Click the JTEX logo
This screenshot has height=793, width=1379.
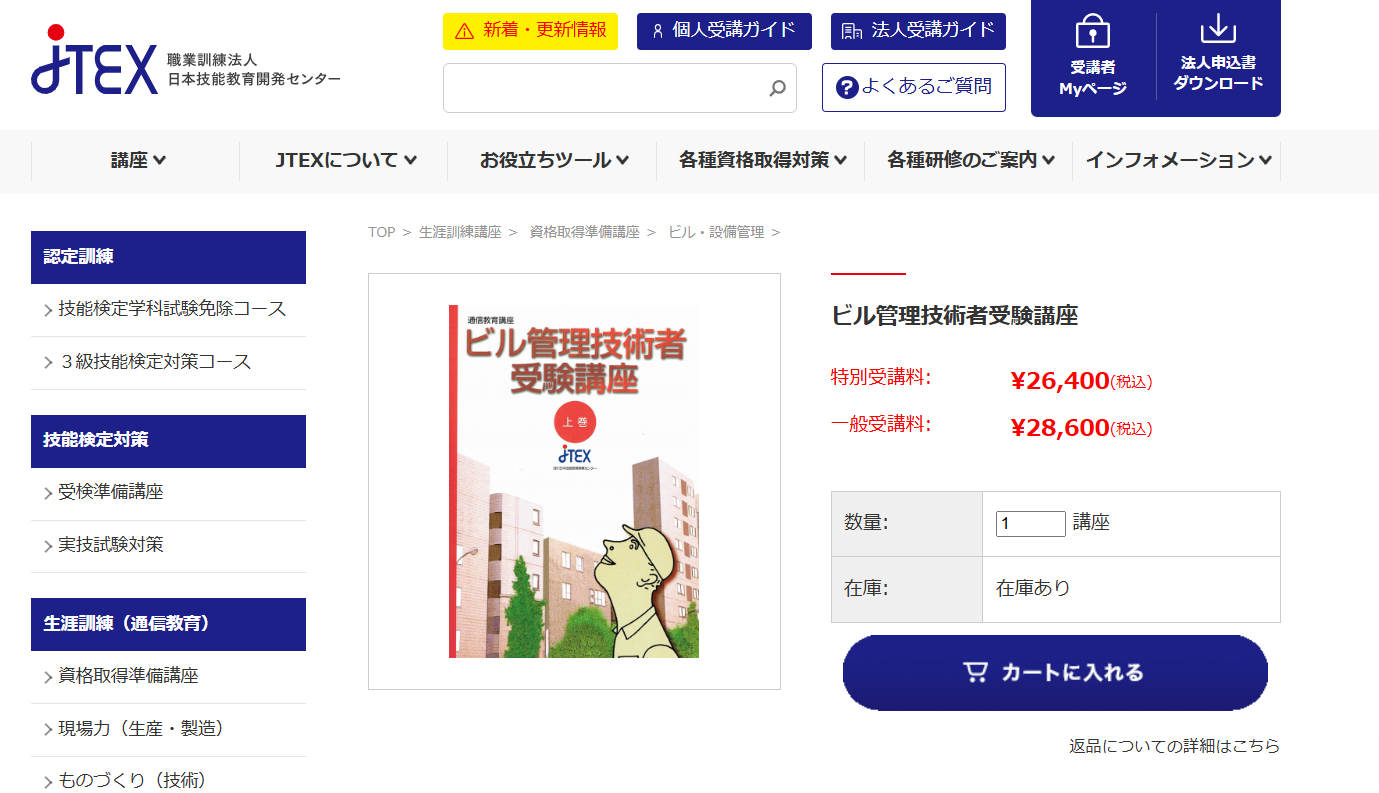click(95, 60)
